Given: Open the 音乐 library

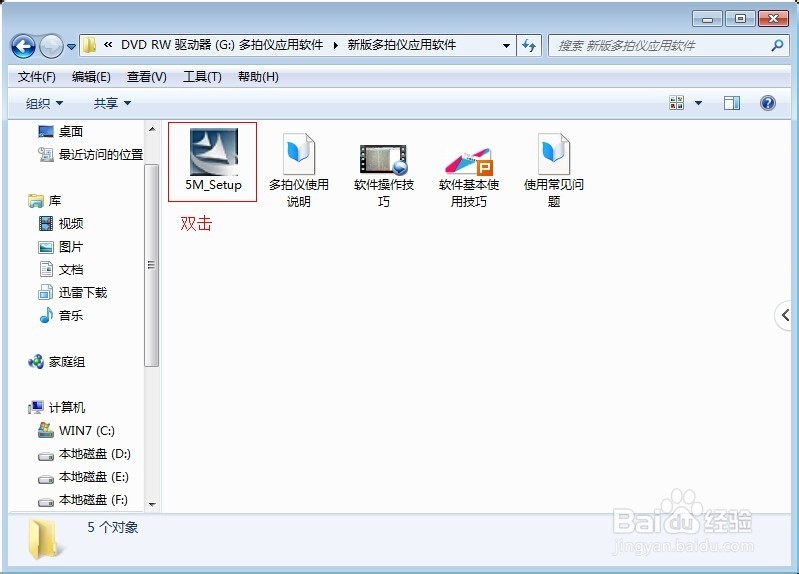Looking at the screenshot, I should [61, 316].
